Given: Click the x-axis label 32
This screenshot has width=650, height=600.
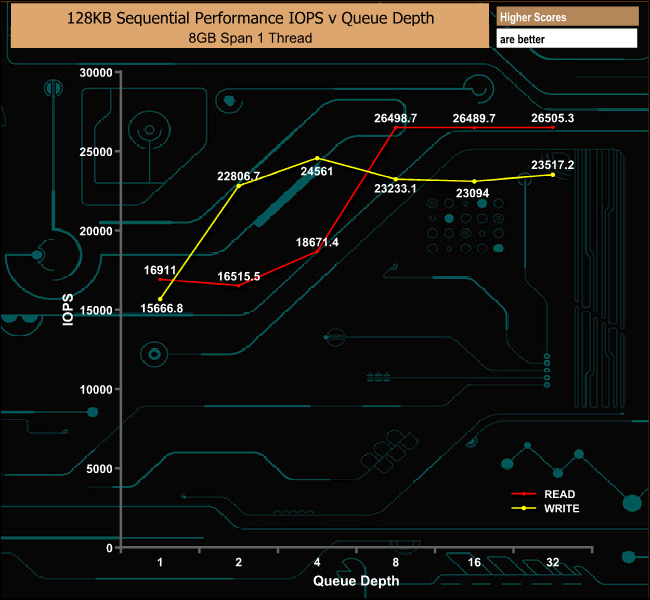Looking at the screenshot, I should (553, 563).
